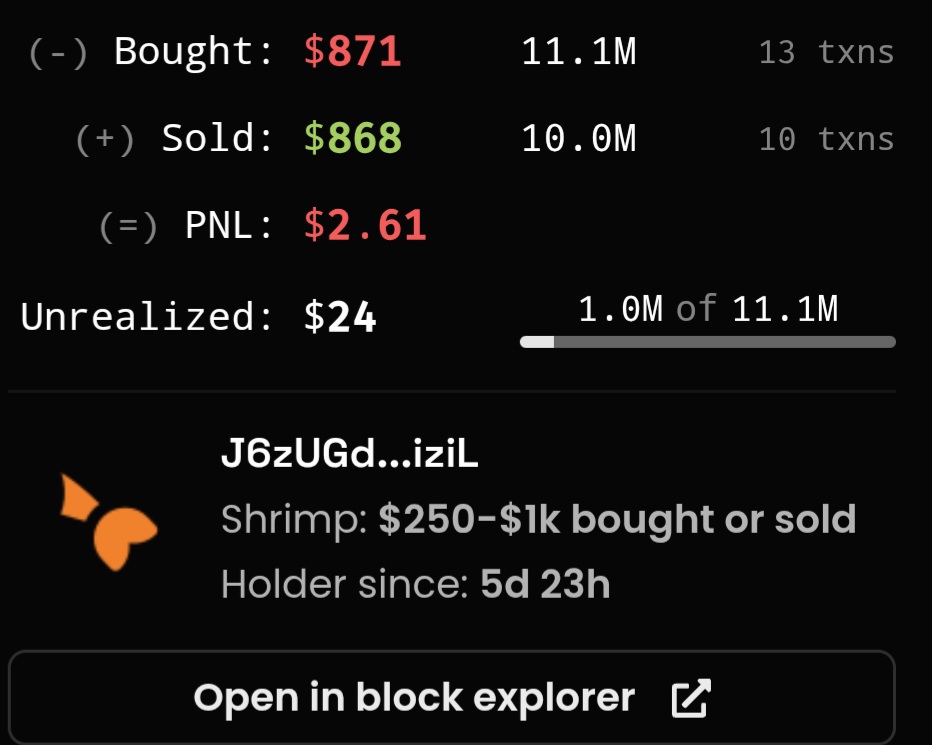Click the Holder since 5d 23h text
This screenshot has width=932, height=745.
pos(415,584)
